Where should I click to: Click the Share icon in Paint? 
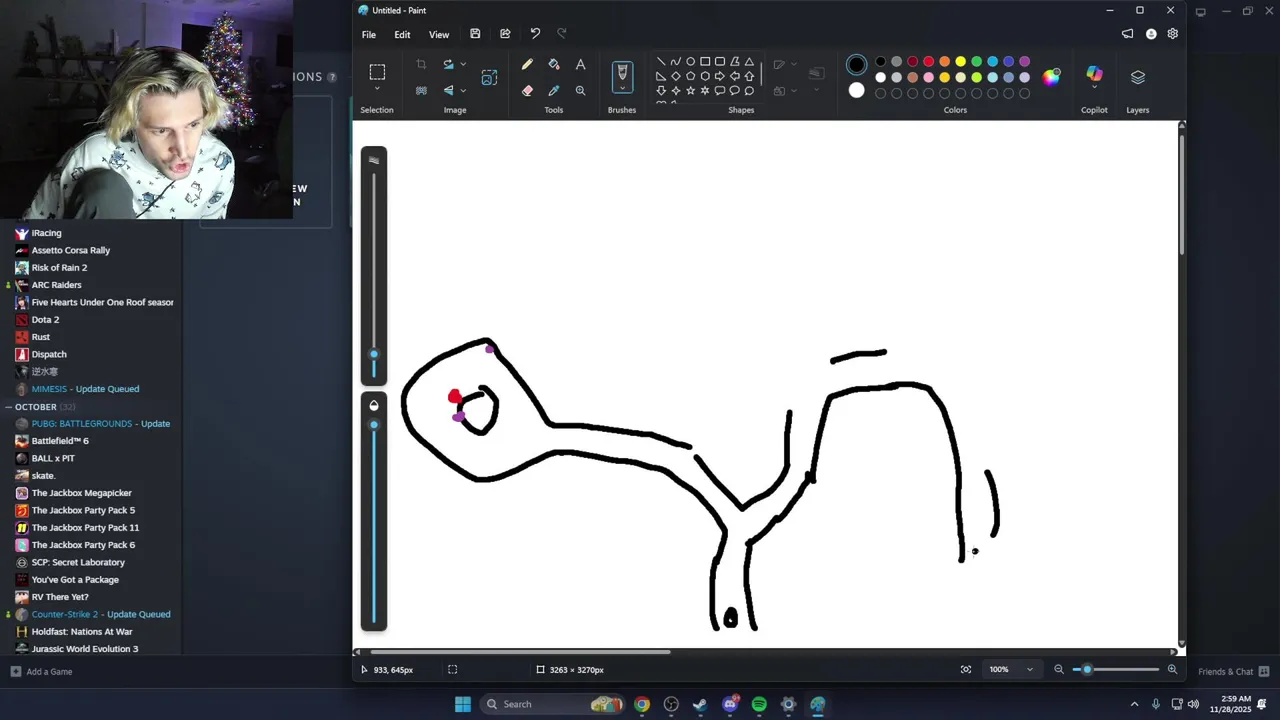(505, 34)
